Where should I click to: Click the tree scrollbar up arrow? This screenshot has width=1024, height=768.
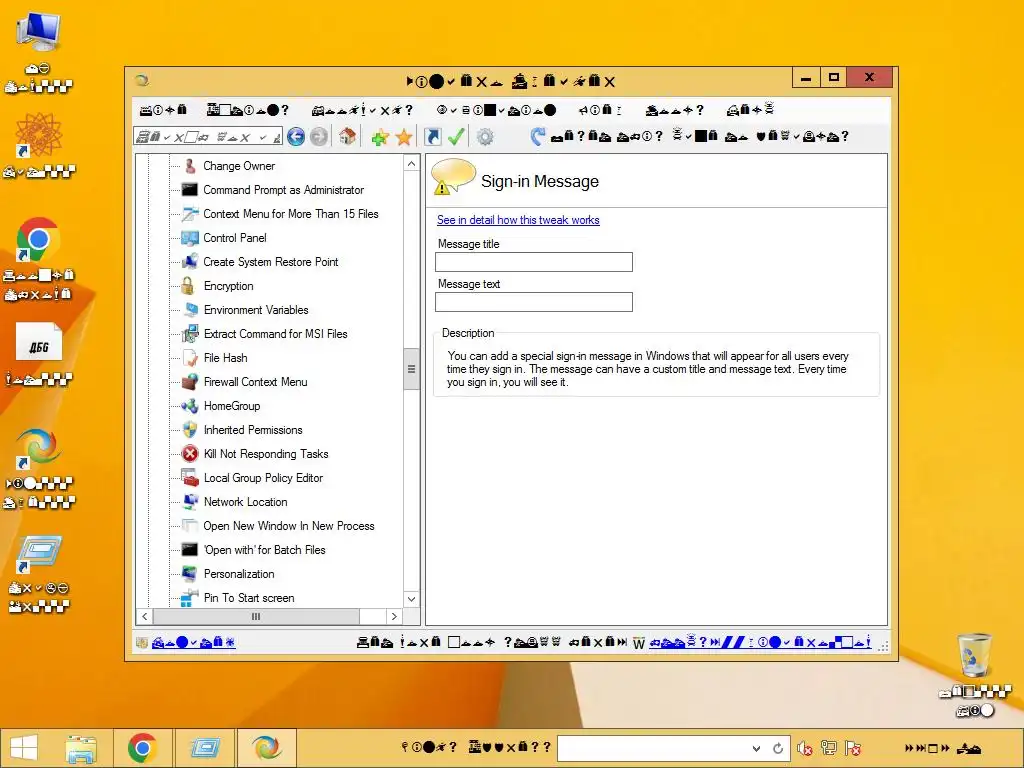(x=411, y=164)
